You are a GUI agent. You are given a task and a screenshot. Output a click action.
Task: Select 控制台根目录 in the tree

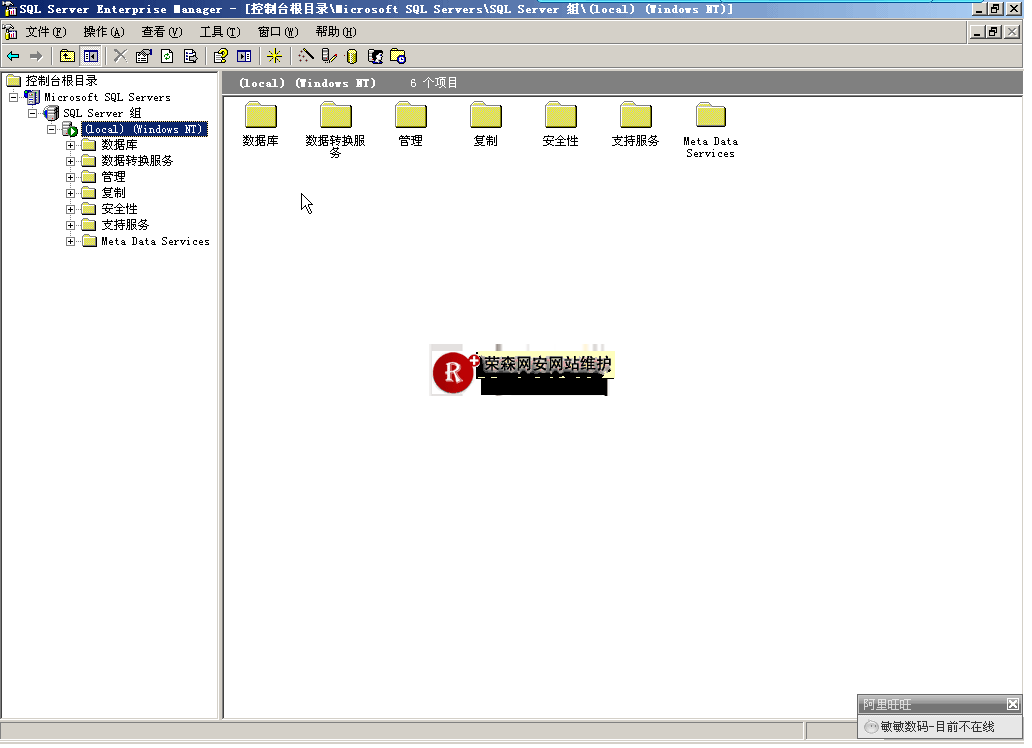pos(61,80)
